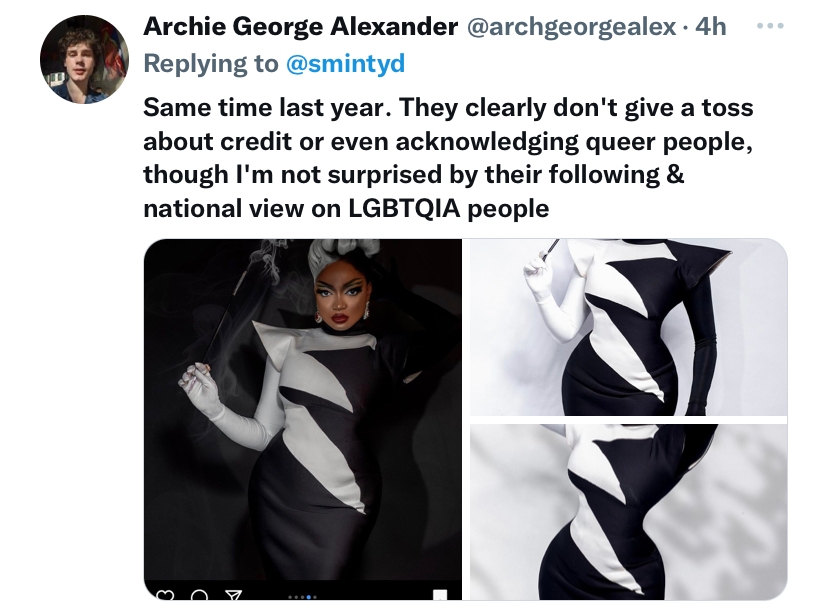828x615 pixels.
Task: Visit the @smintyd profile mention
Action: tap(345, 63)
